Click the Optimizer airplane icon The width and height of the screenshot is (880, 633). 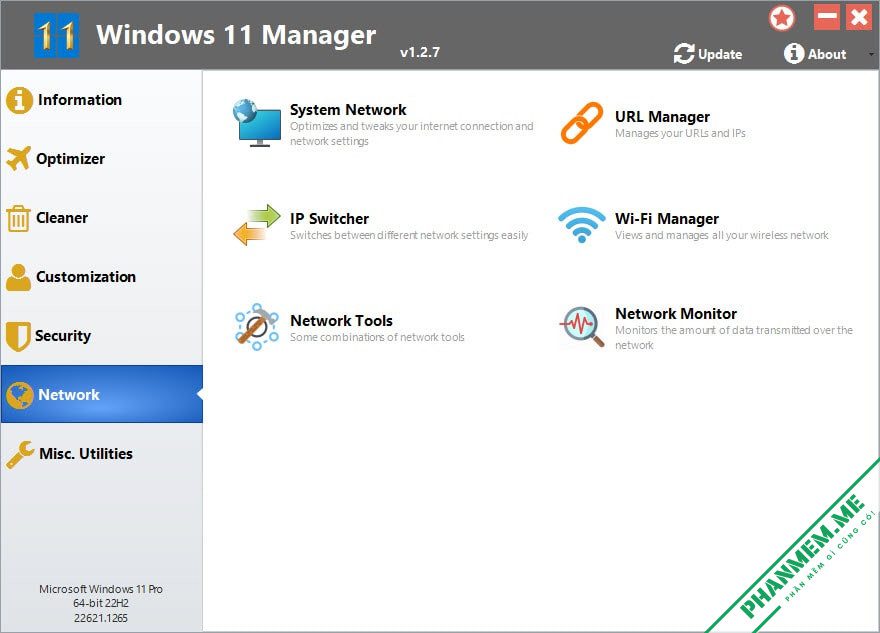click(19, 159)
